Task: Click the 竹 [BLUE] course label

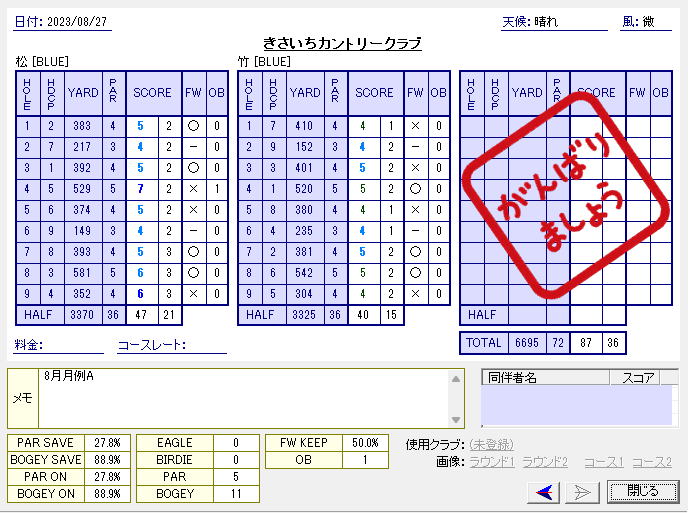Action: [x=264, y=61]
